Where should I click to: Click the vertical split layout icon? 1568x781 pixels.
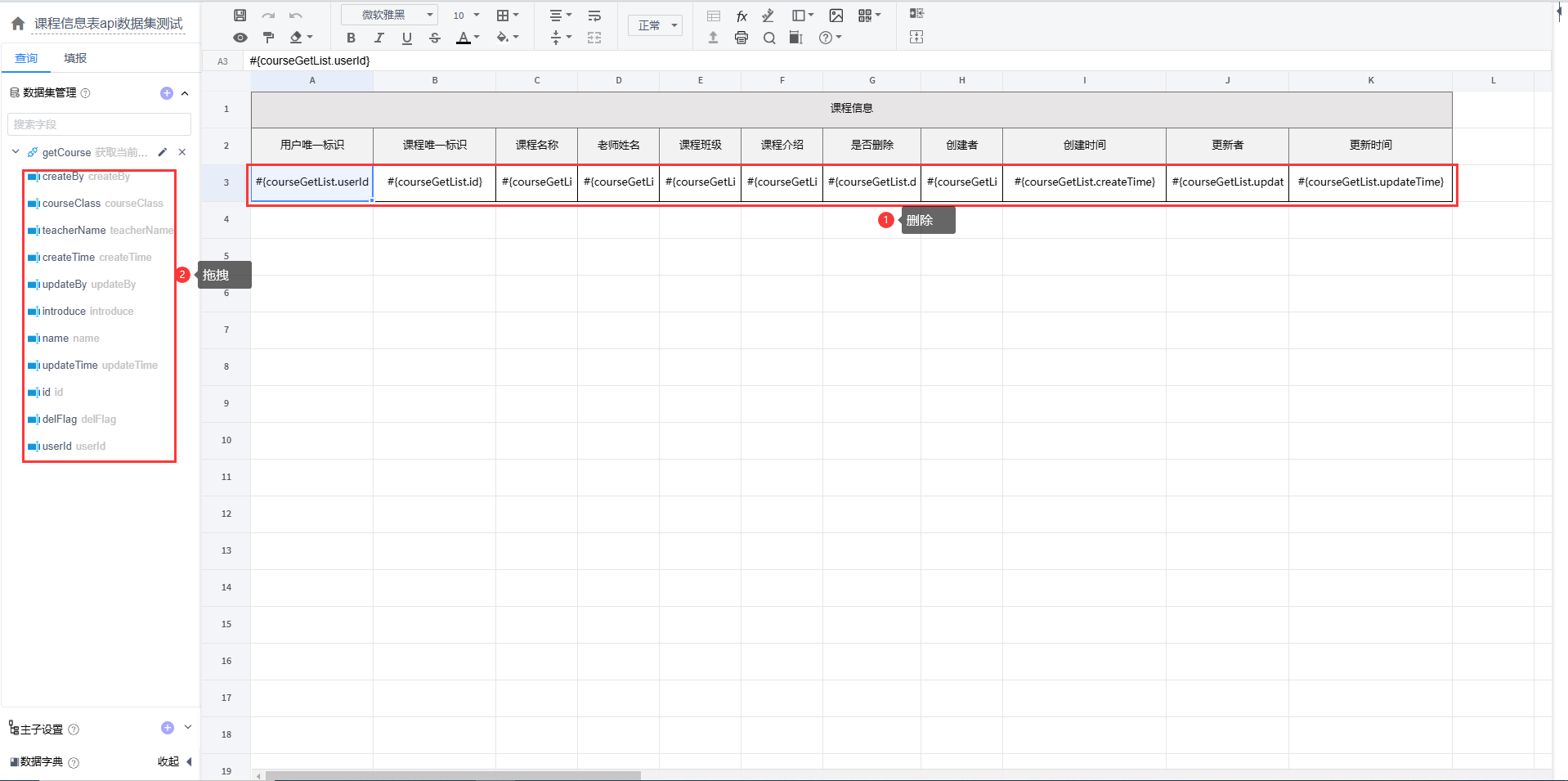click(916, 37)
